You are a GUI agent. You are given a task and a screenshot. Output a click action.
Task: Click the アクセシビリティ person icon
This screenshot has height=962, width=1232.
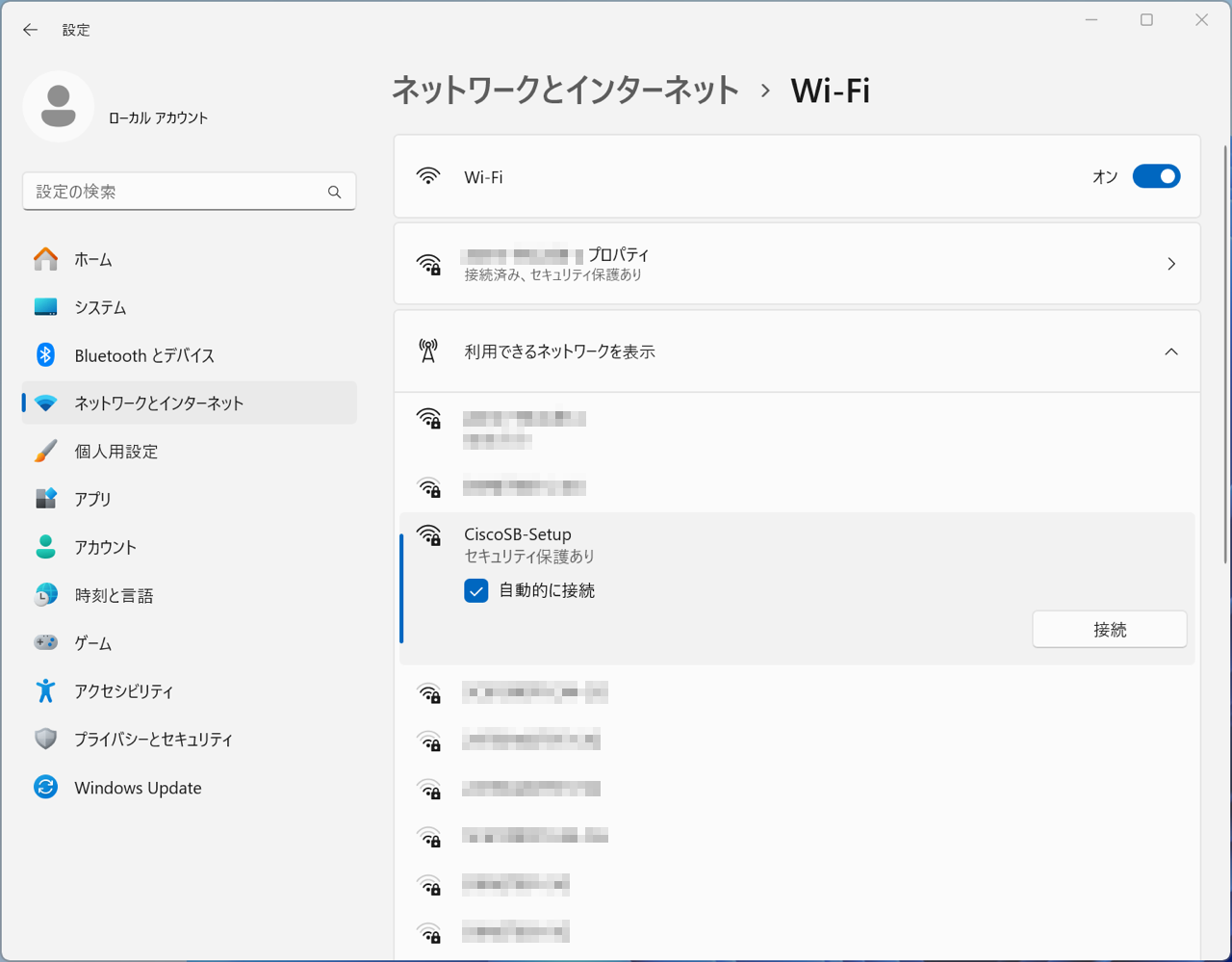[45, 690]
